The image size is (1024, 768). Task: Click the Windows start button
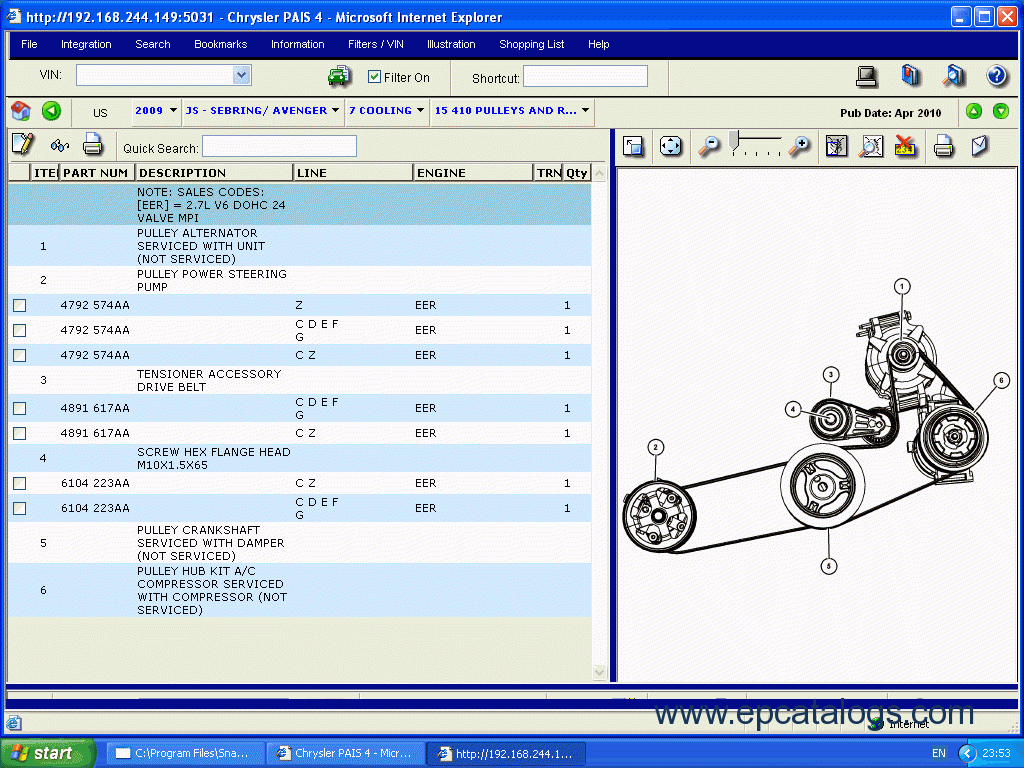(48, 753)
